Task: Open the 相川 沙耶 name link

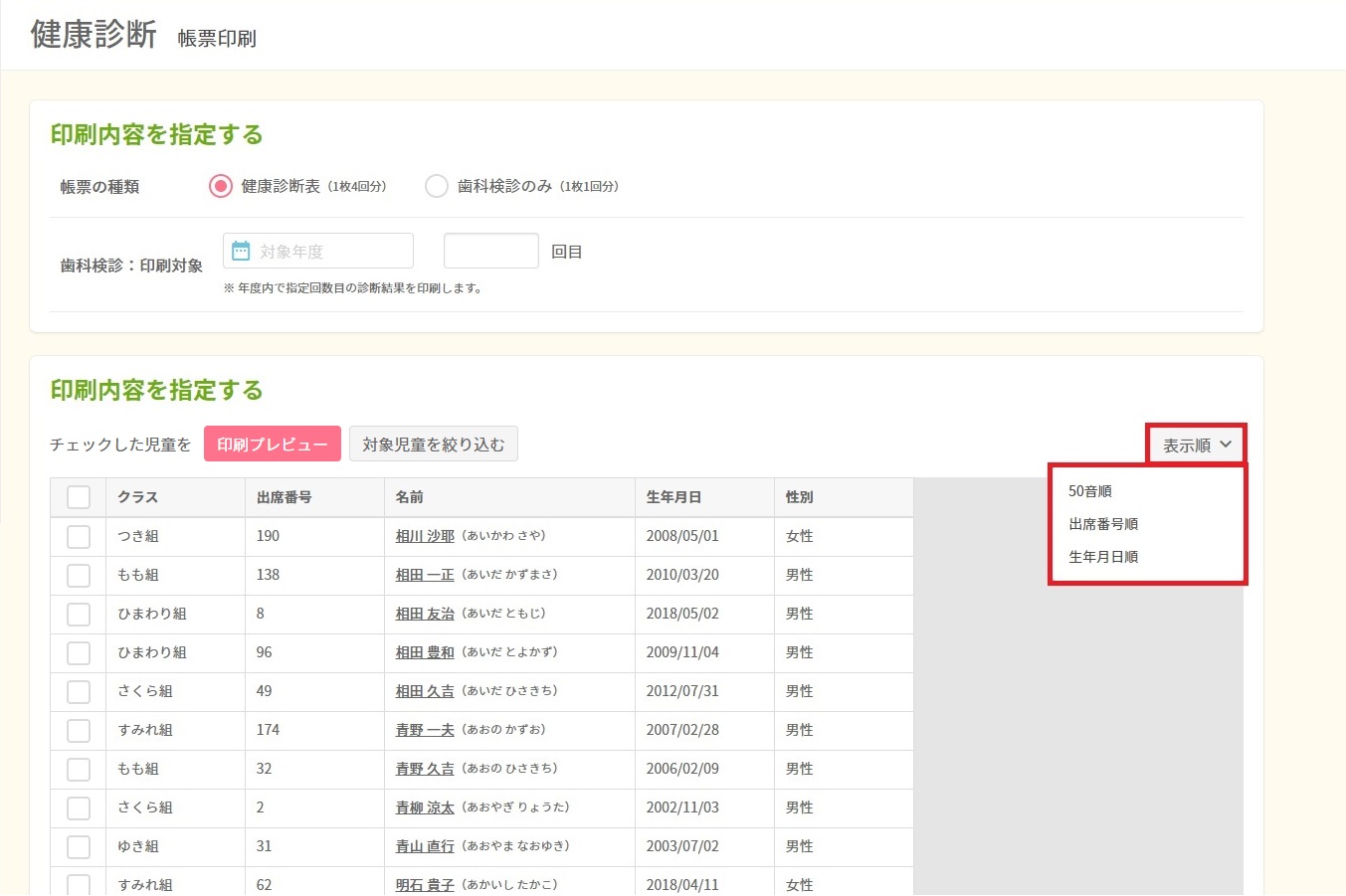Action: point(425,536)
